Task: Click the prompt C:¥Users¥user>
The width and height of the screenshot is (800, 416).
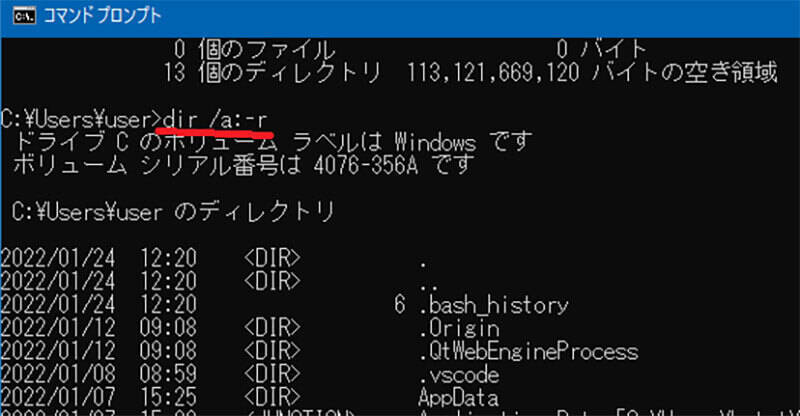Action: [82, 120]
